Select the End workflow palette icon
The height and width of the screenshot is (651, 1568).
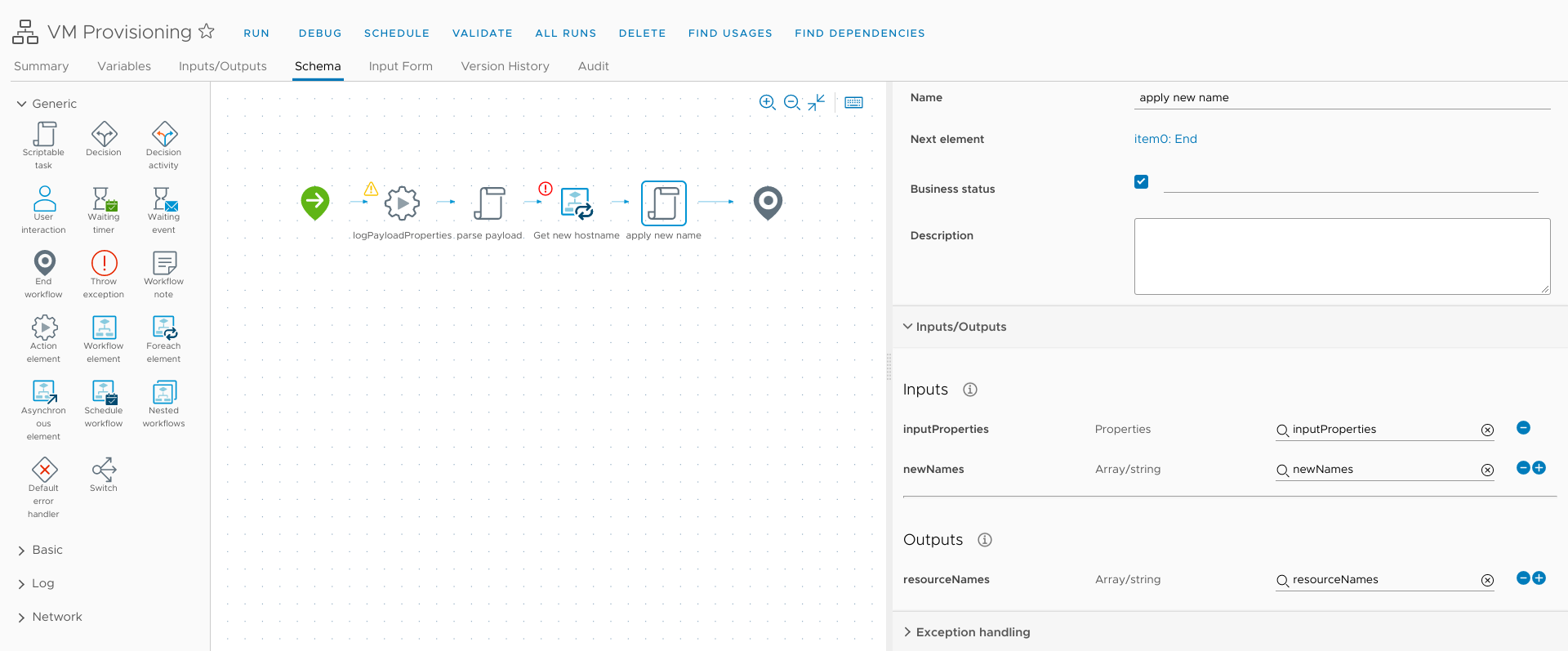pyautogui.click(x=44, y=263)
